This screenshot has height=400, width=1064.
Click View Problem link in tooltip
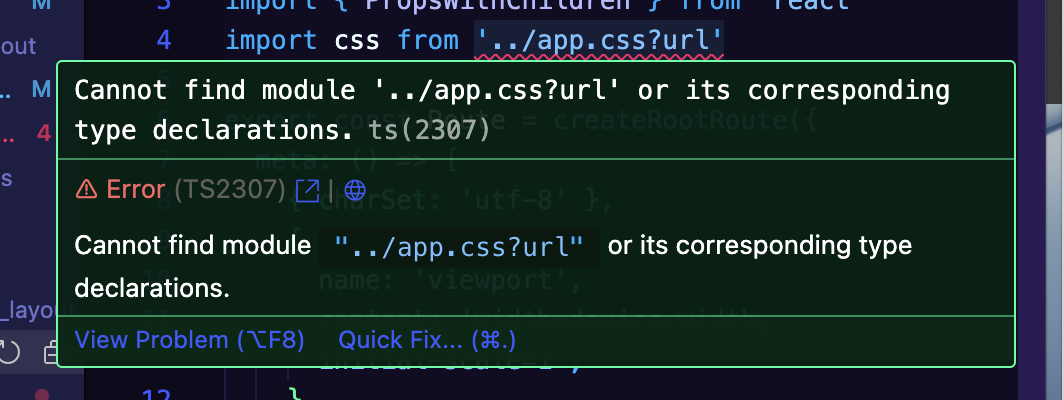pyautogui.click(x=189, y=340)
